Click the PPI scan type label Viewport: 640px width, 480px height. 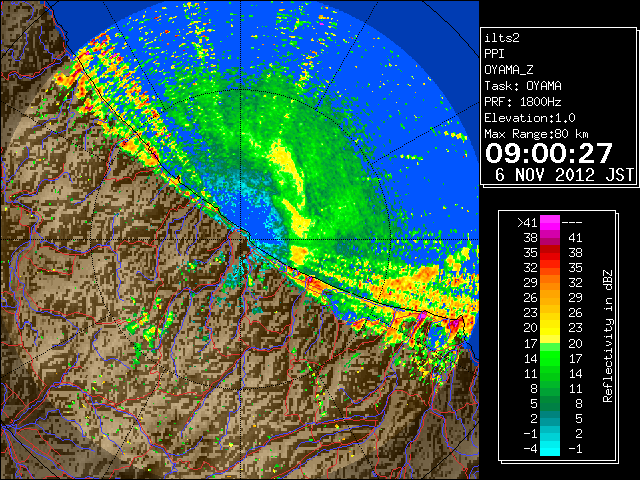pyautogui.click(x=494, y=54)
